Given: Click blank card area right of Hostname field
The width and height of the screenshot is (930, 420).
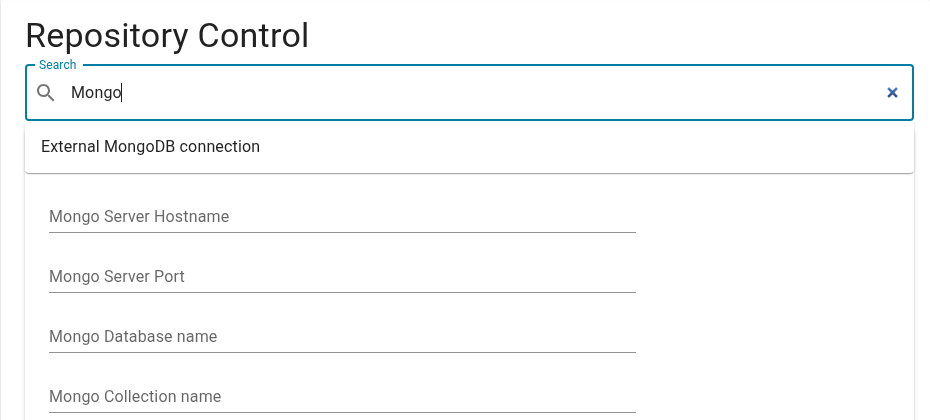Looking at the screenshot, I should tap(771, 217).
